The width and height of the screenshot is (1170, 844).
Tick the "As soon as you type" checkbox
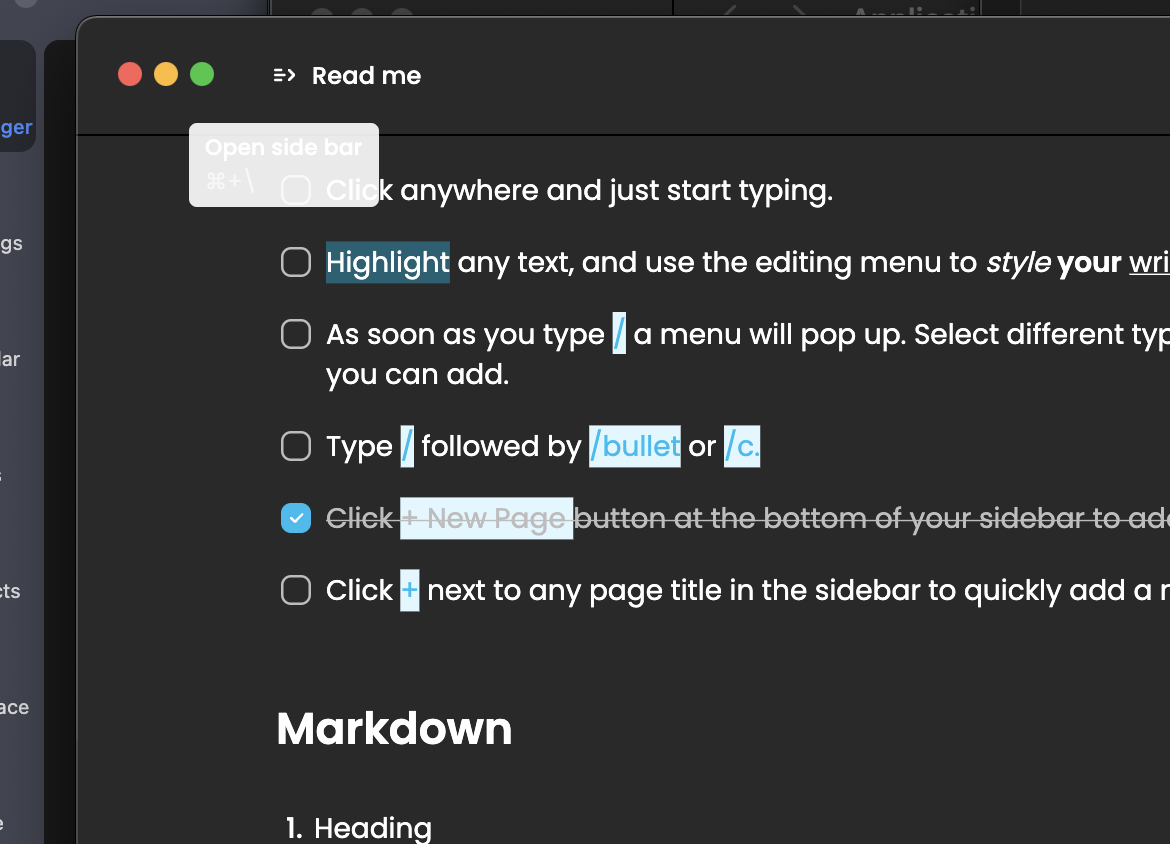click(x=296, y=334)
